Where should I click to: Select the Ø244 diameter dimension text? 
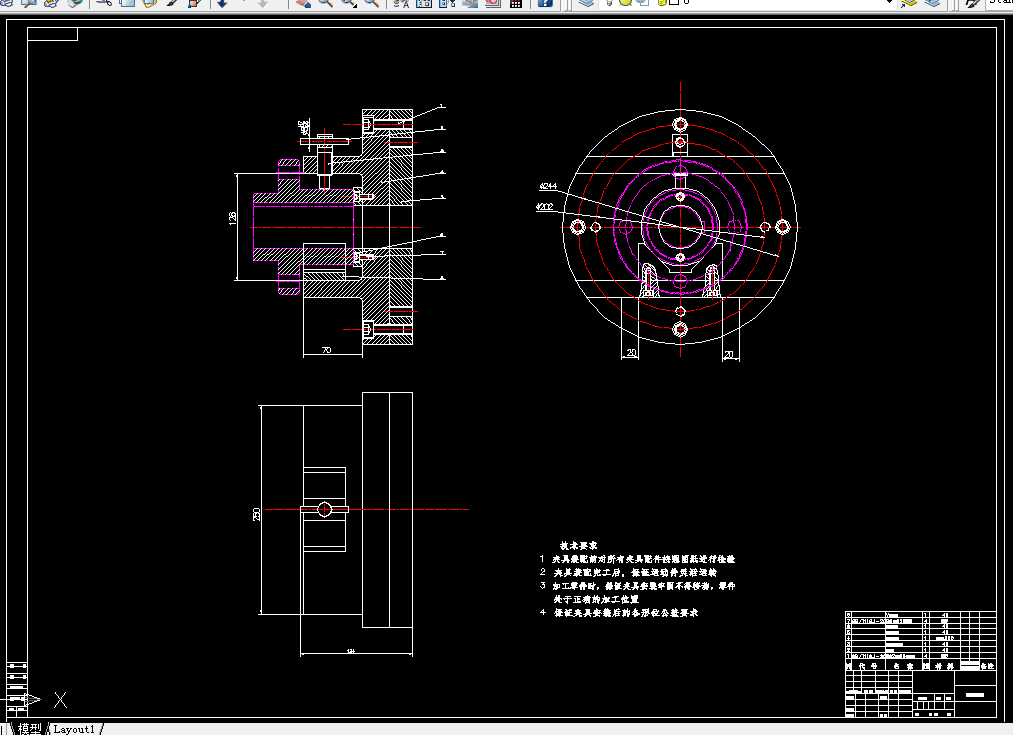548,186
